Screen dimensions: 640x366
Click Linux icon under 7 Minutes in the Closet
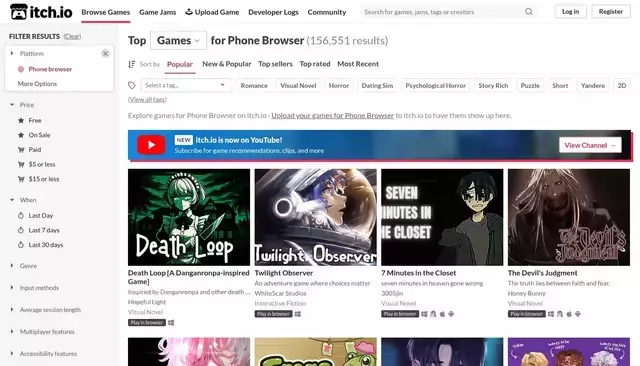pyautogui.click(x=433, y=314)
